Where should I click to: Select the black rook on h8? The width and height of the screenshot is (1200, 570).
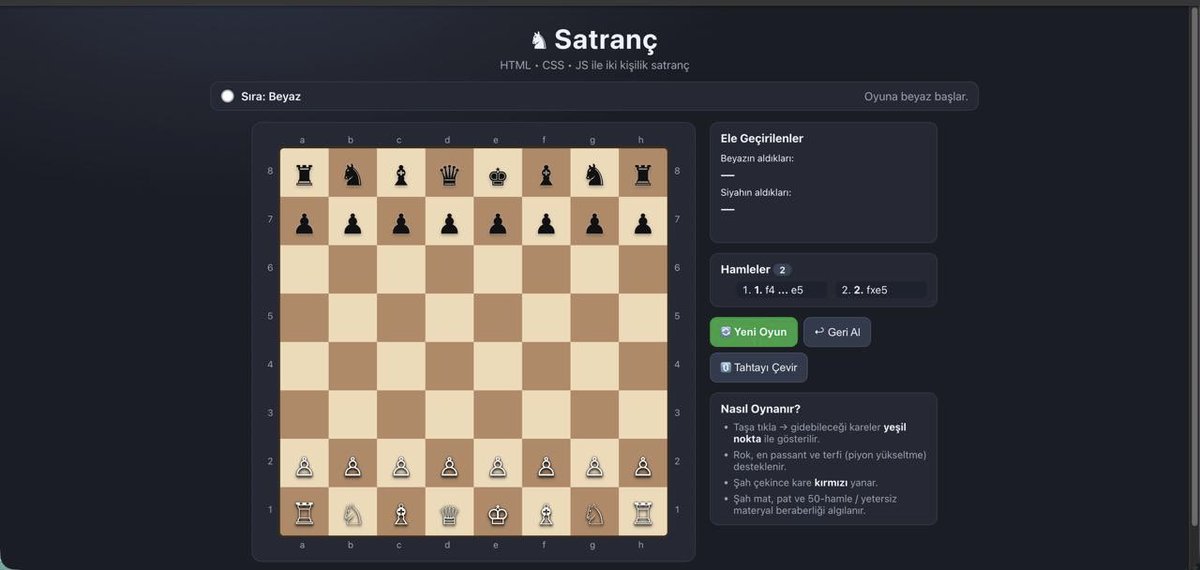[x=643, y=176]
